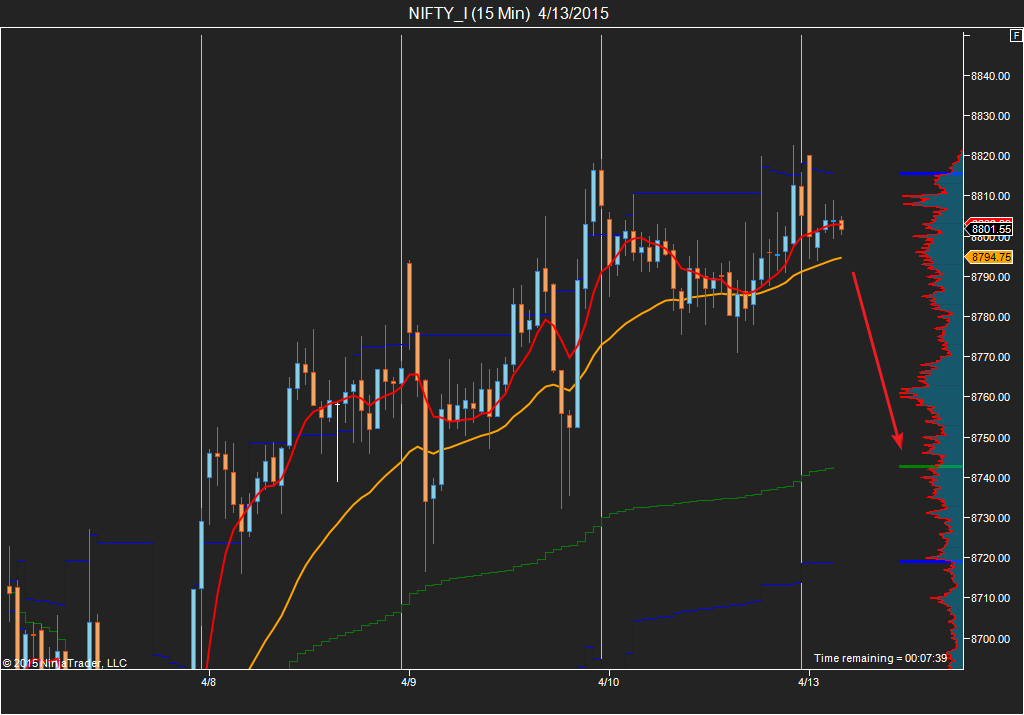The height and width of the screenshot is (715, 1024).
Task: Click the 8760.00 price axis label
Action: pyautogui.click(x=990, y=398)
